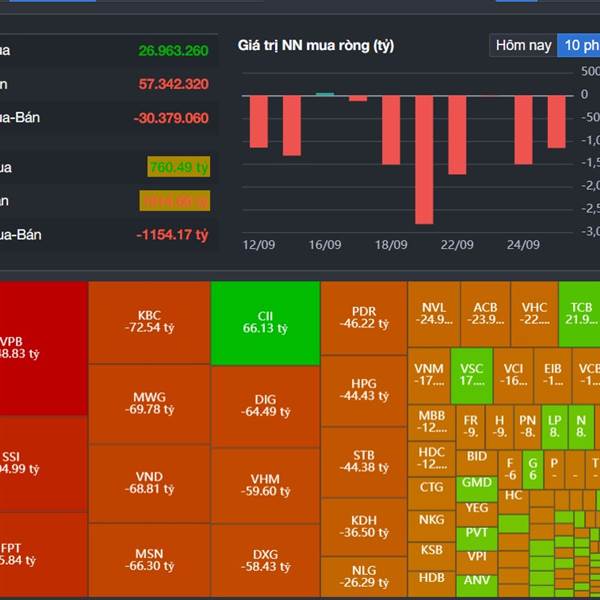600x600 pixels.
Task: Select the STB -44.38 tỷ tile
Action: (x=364, y=462)
